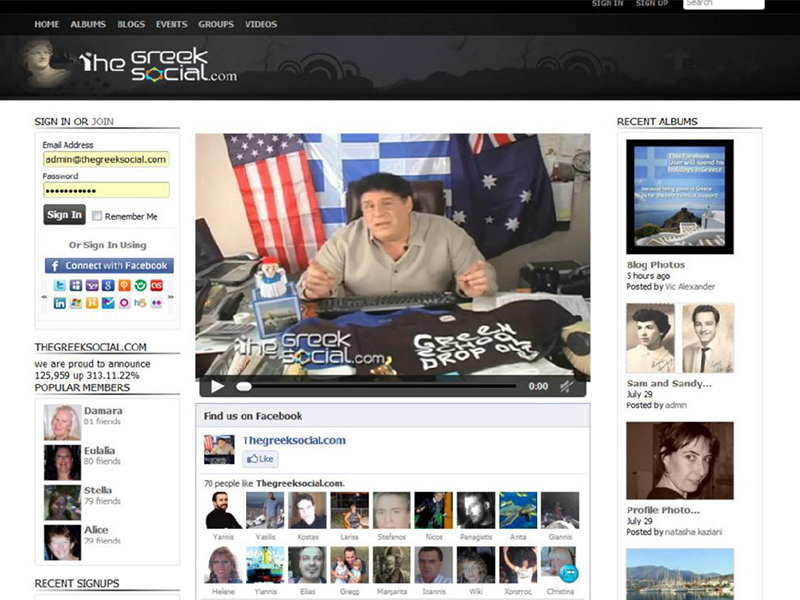The image size is (800, 600).
Task: Click the Sign In button
Action: click(64, 215)
